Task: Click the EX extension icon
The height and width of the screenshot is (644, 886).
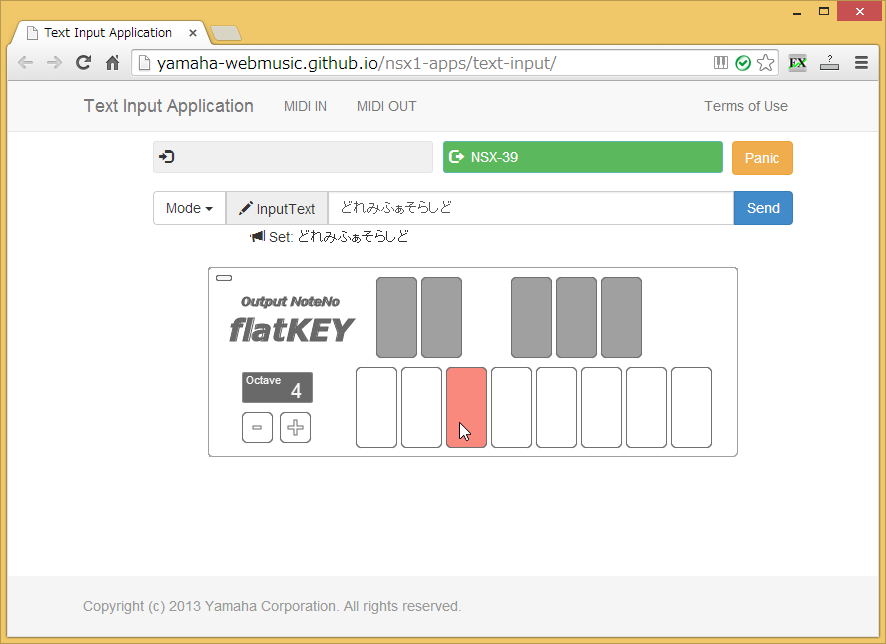Action: click(x=797, y=63)
